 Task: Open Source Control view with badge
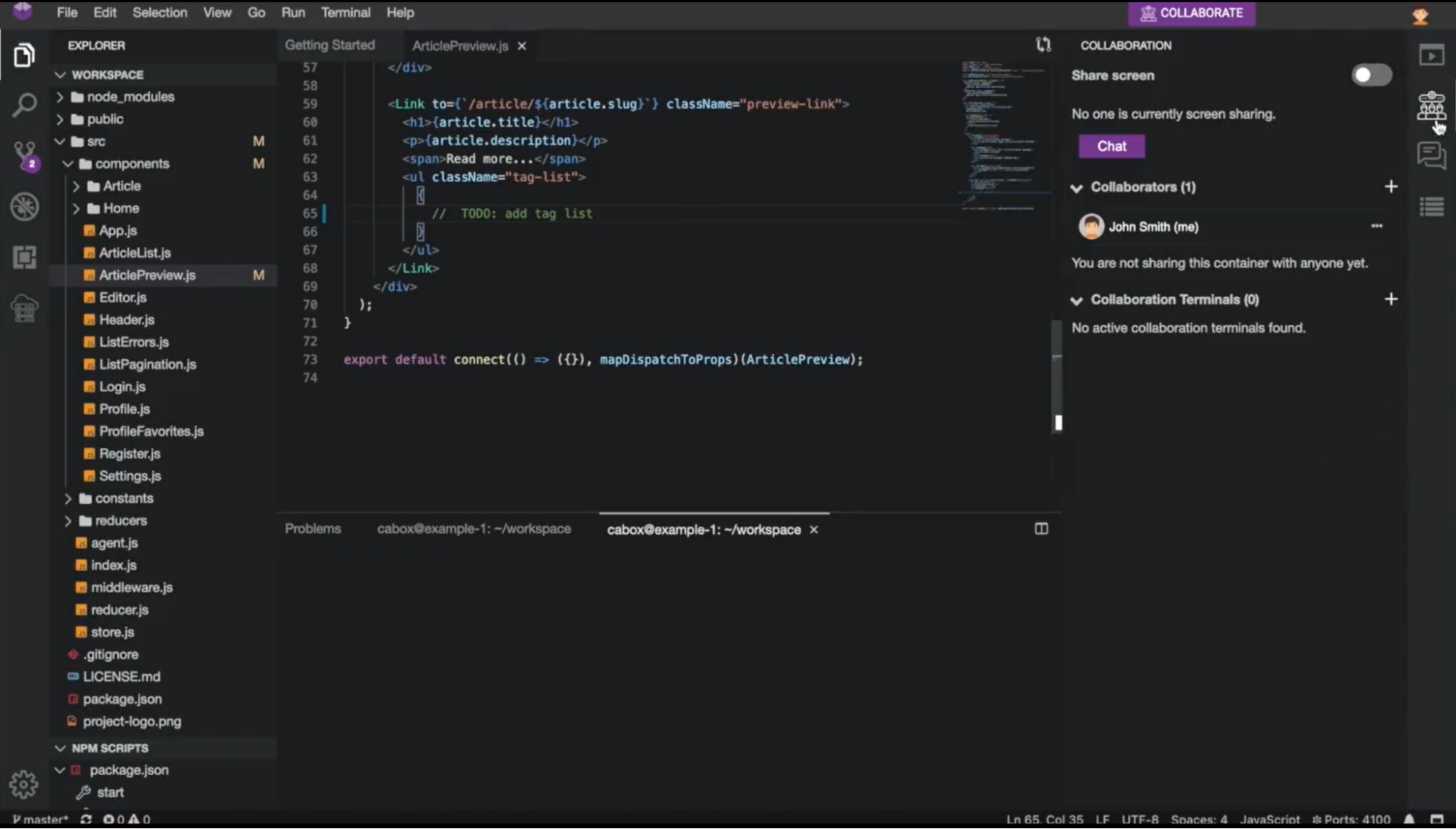pyautogui.click(x=24, y=155)
